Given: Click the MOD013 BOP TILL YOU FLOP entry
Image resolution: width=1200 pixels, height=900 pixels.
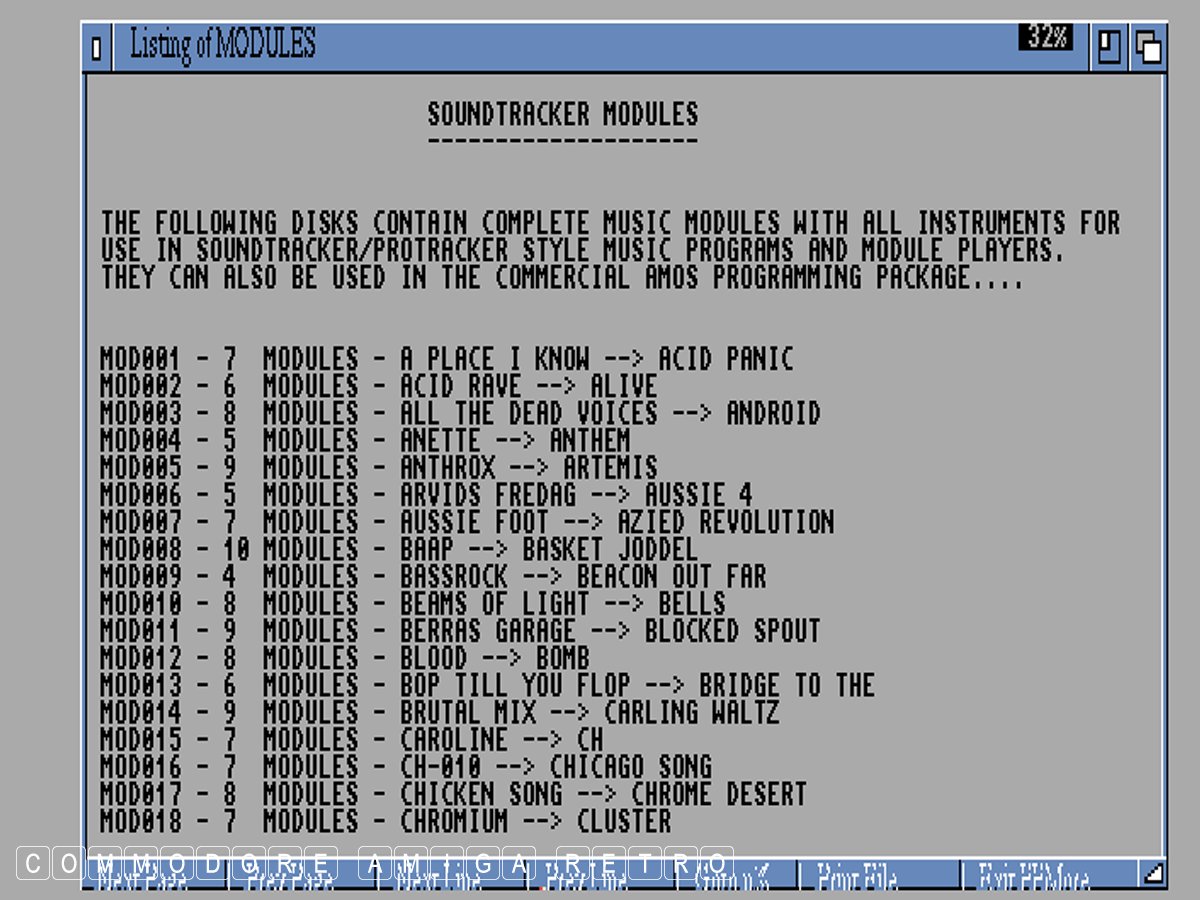Looking at the screenshot, I should 487,685.
